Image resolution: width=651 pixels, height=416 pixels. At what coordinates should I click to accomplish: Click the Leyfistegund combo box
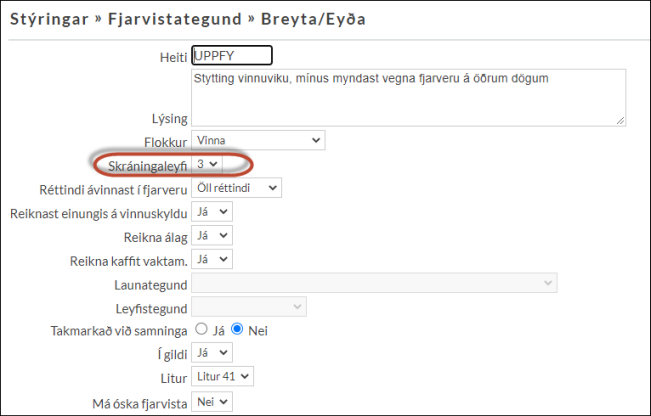tap(249, 306)
